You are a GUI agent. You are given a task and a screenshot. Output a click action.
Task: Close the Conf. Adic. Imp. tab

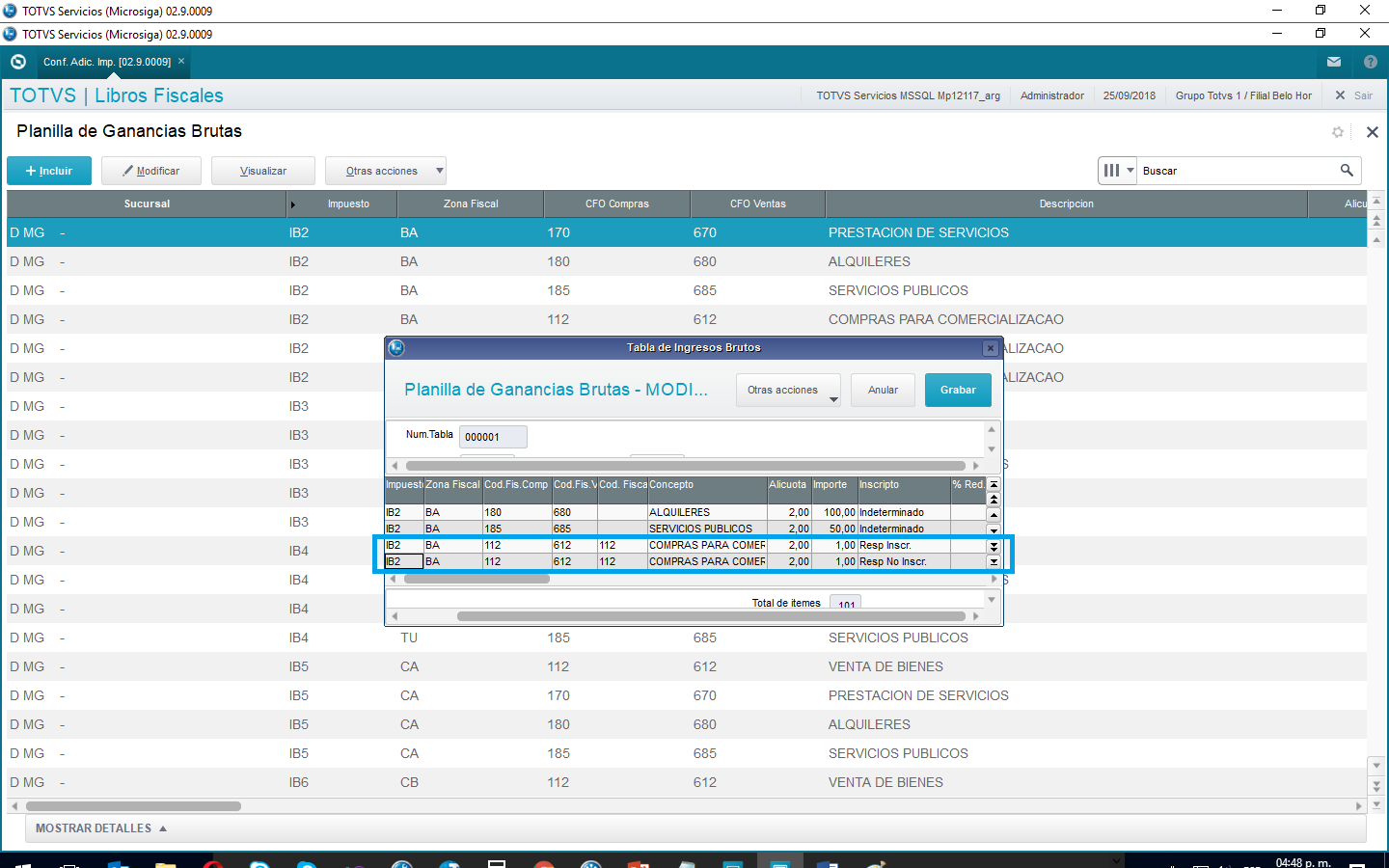point(181,61)
